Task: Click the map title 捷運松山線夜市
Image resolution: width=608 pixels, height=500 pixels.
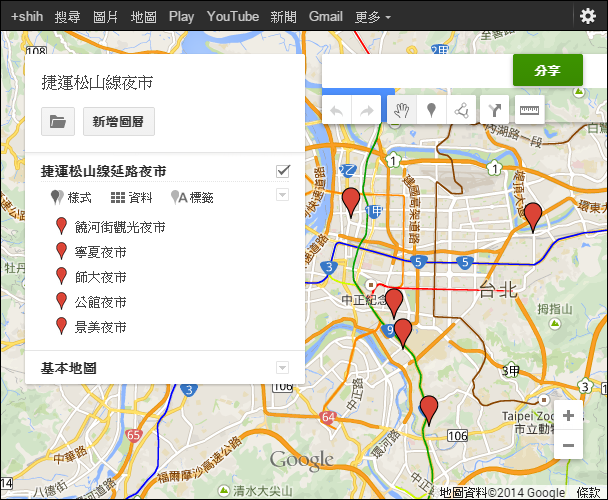Action: coord(97,83)
